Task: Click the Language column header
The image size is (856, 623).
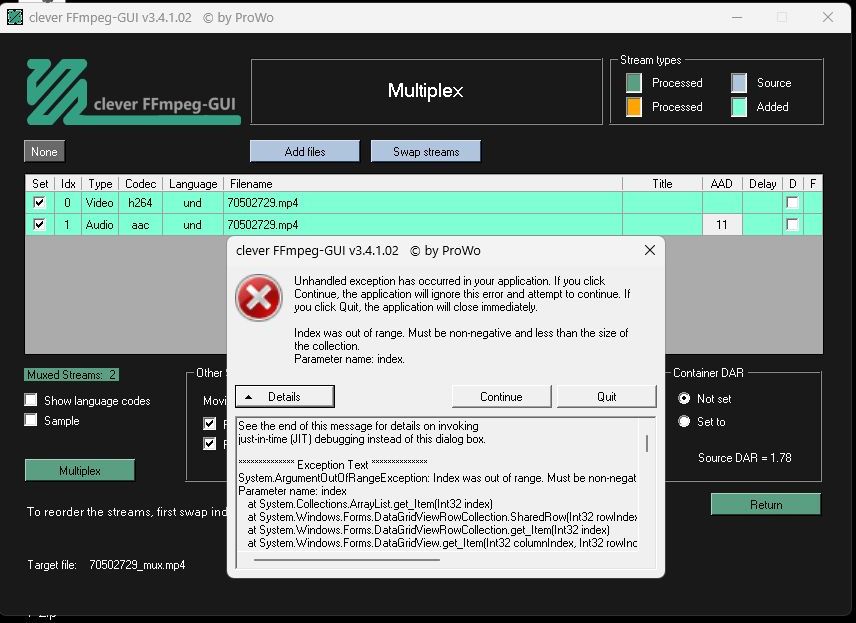Action: (x=193, y=183)
